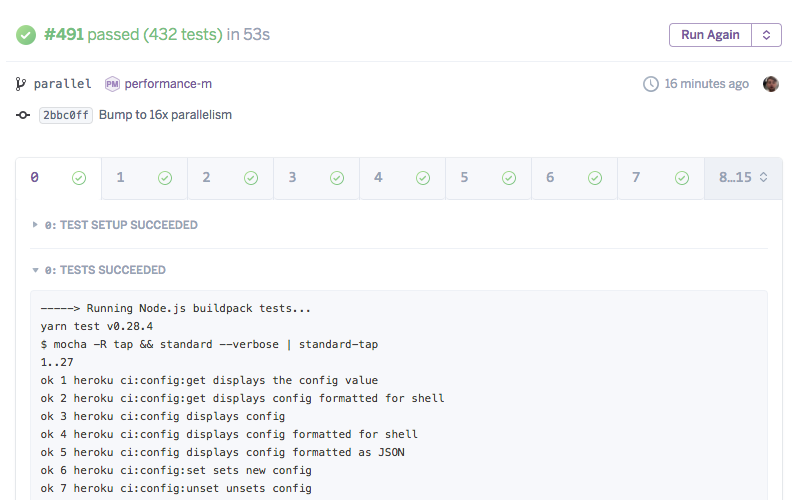Click the green passed status checkmark icon
Image resolution: width=804 pixels, height=500 pixels.
click(x=26, y=35)
